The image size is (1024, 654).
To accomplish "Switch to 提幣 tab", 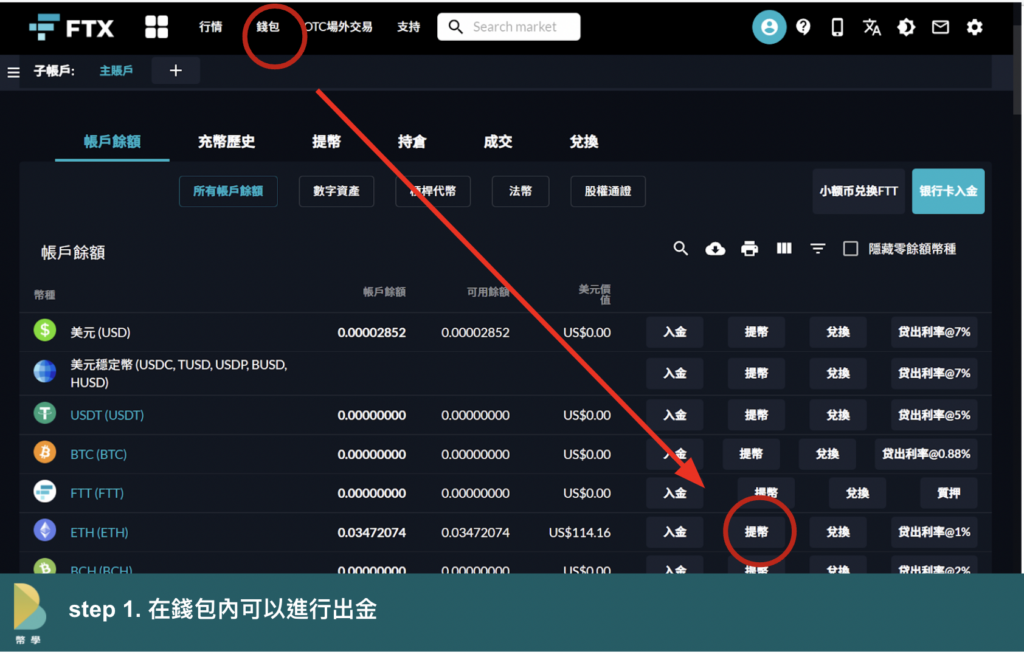I will click(327, 142).
